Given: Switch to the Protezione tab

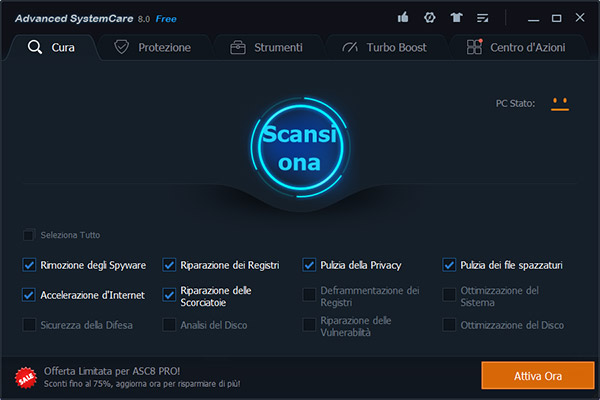Looking at the screenshot, I should [153, 47].
